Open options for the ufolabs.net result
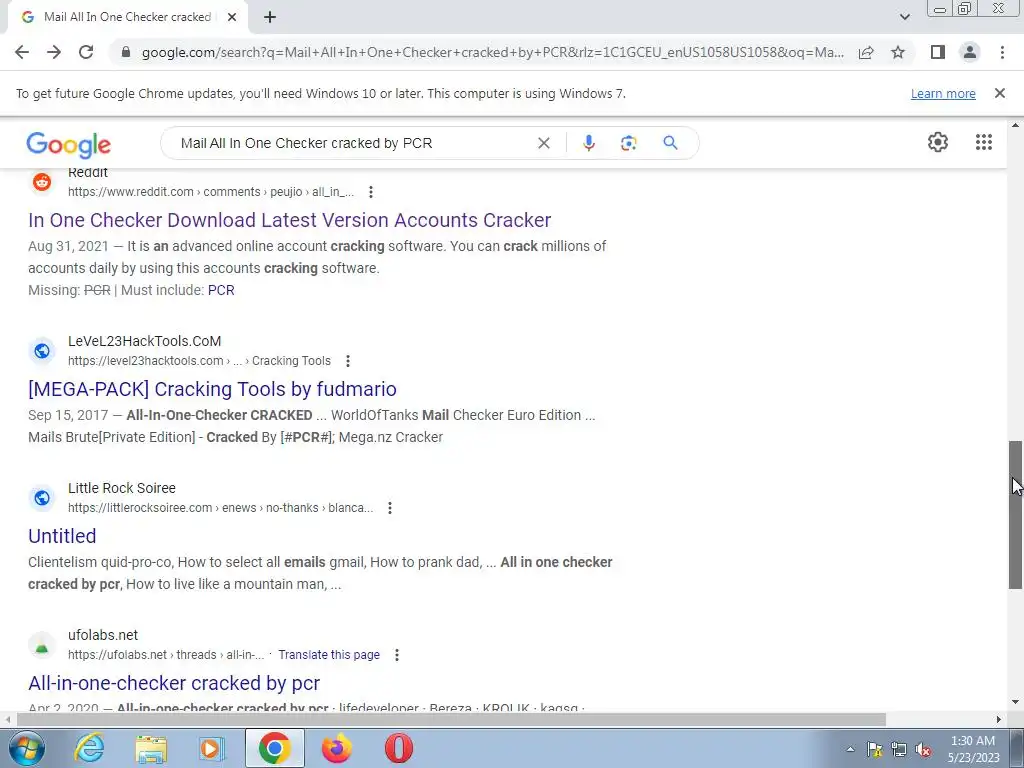Viewport: 1024px width, 768px height. (x=397, y=654)
